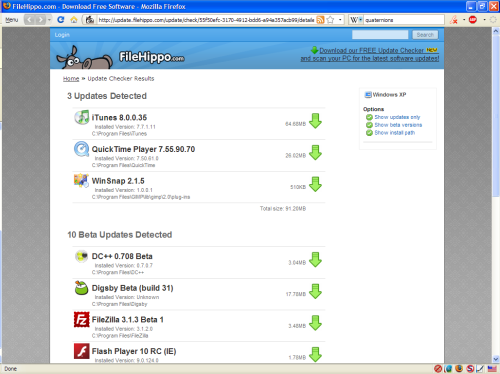This screenshot has width=500, height=374.
Task: Click the Total size: 91.20MB text
Action: point(283,208)
